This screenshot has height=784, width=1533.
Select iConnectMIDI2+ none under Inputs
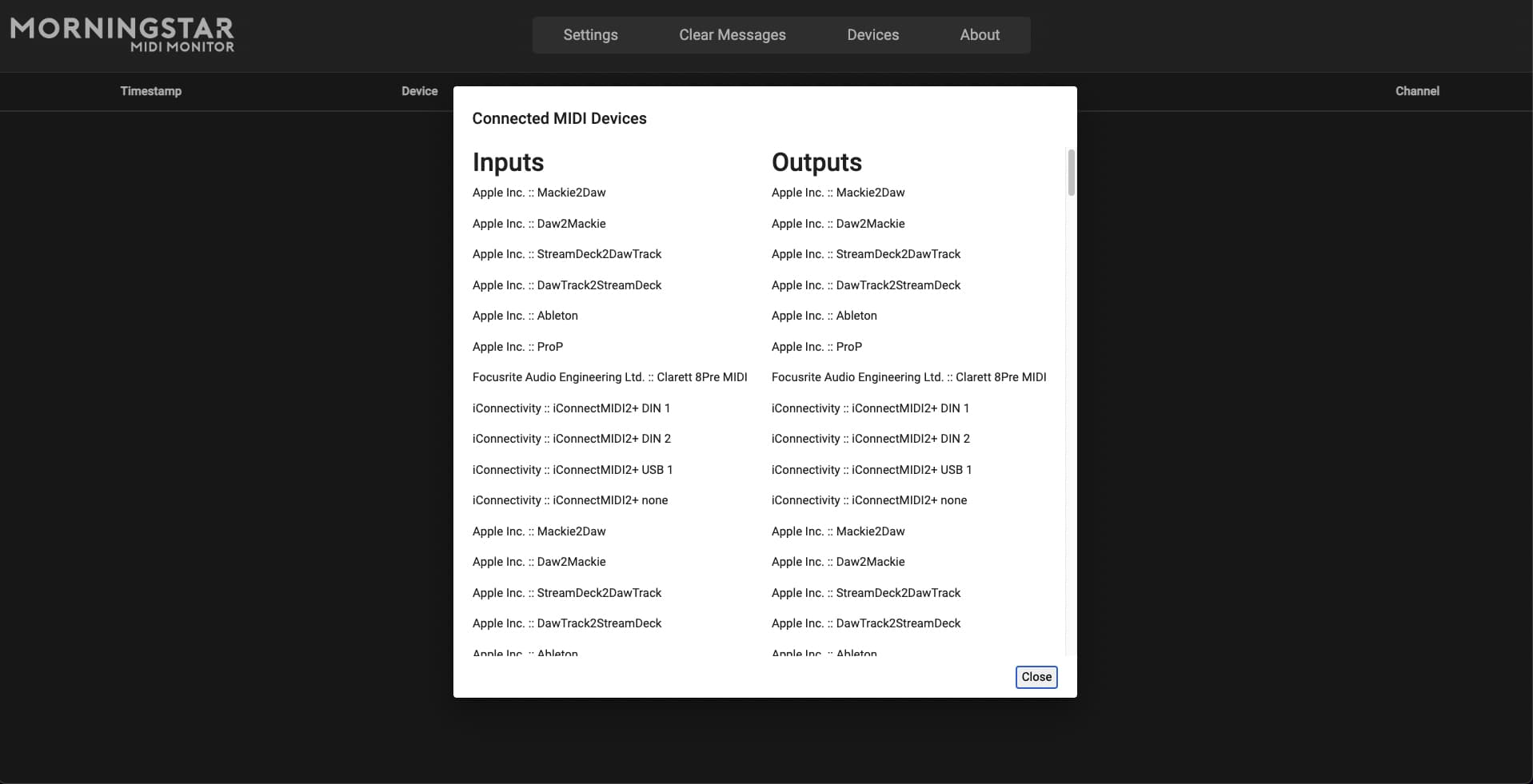[570, 500]
